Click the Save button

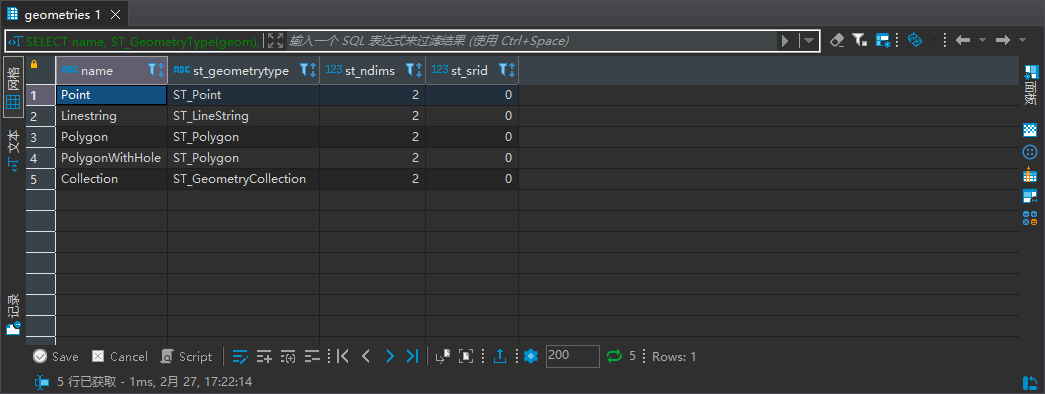pyautogui.click(x=56, y=357)
